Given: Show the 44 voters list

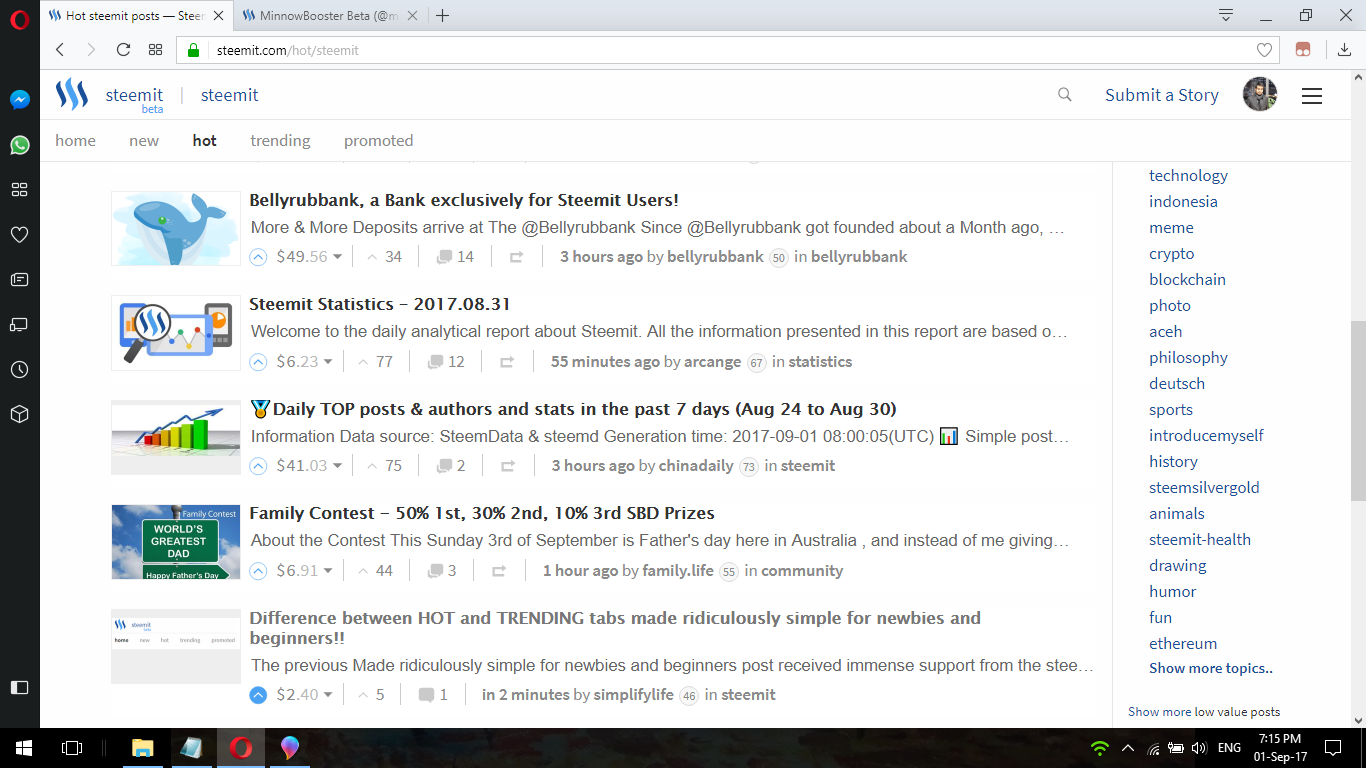Looking at the screenshot, I should [x=375, y=571].
